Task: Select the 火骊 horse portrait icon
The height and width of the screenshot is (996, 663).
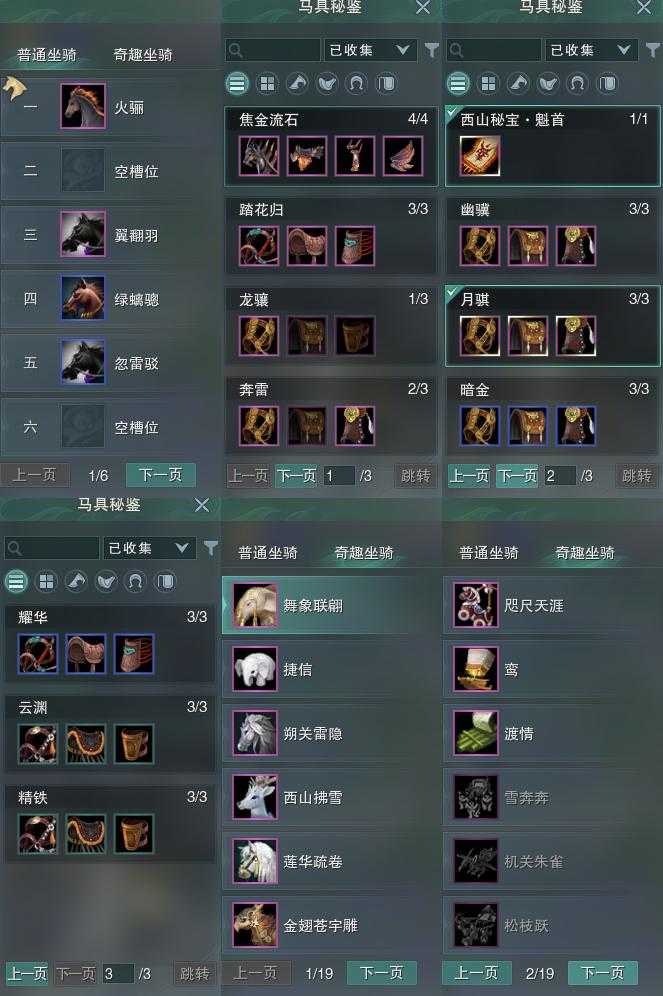Action: [83, 105]
